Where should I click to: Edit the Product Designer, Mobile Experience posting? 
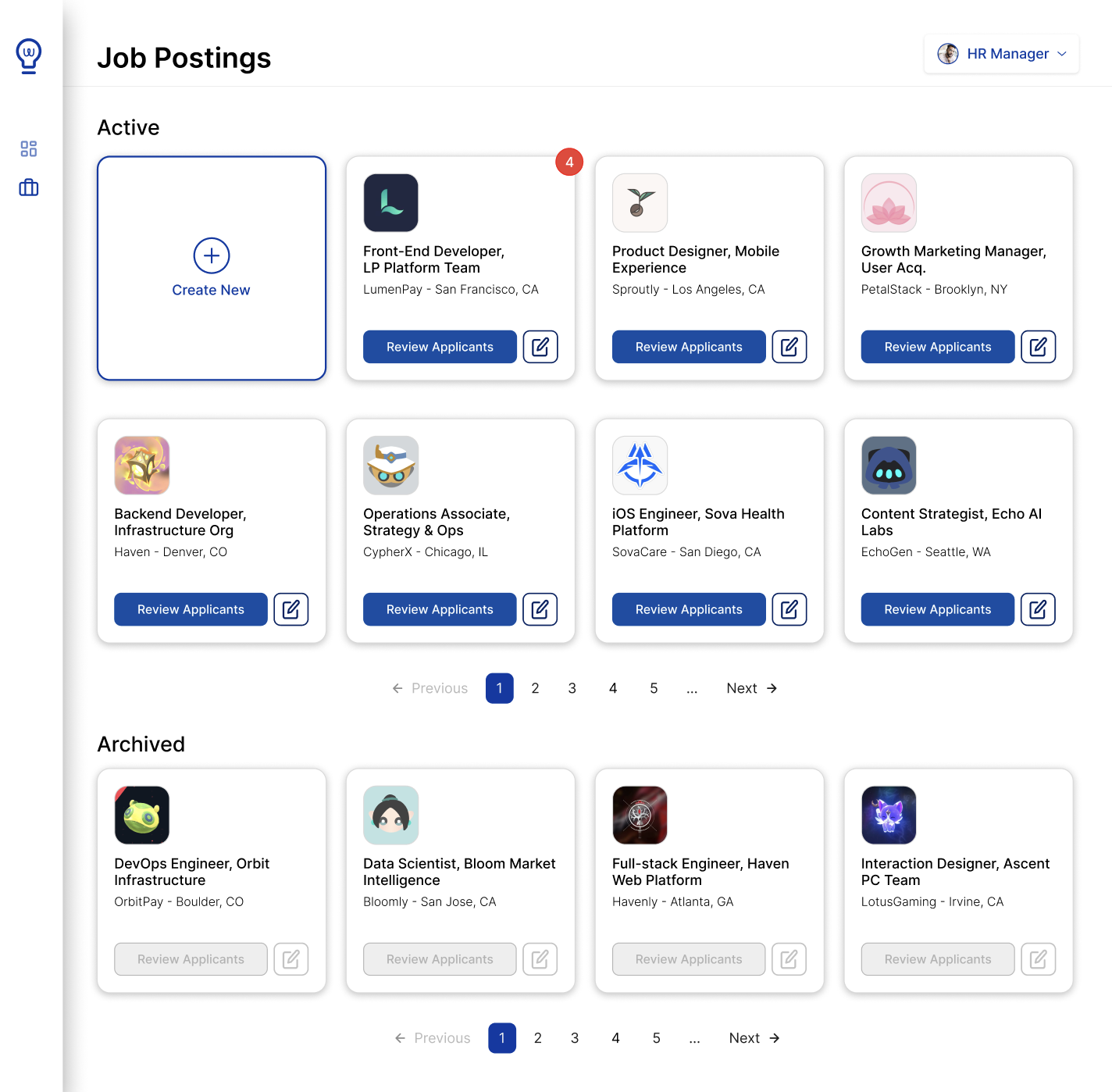point(789,347)
